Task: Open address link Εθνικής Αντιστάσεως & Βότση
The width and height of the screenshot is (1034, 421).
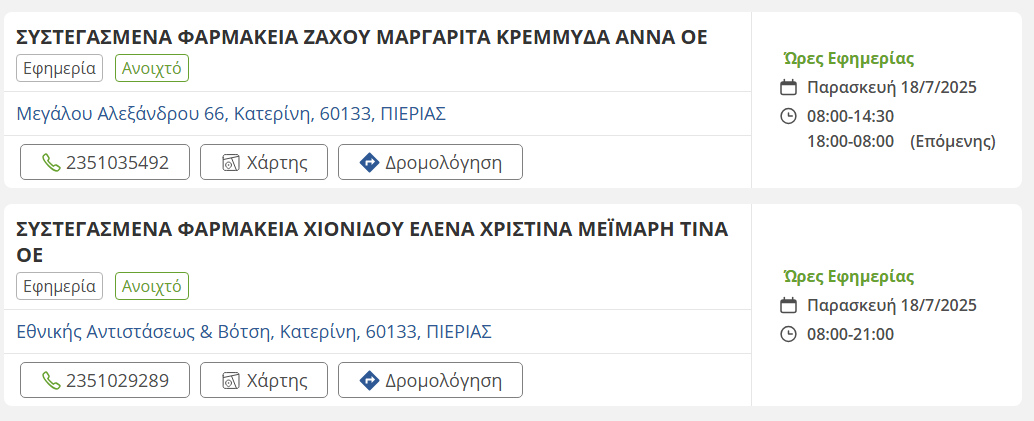Action: [254, 332]
